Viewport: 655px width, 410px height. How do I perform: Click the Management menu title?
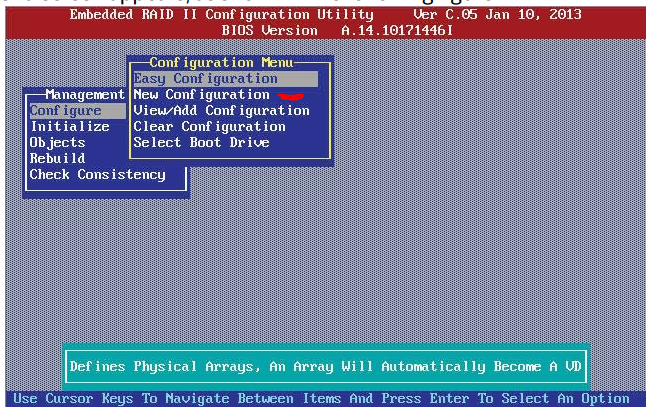85,95
